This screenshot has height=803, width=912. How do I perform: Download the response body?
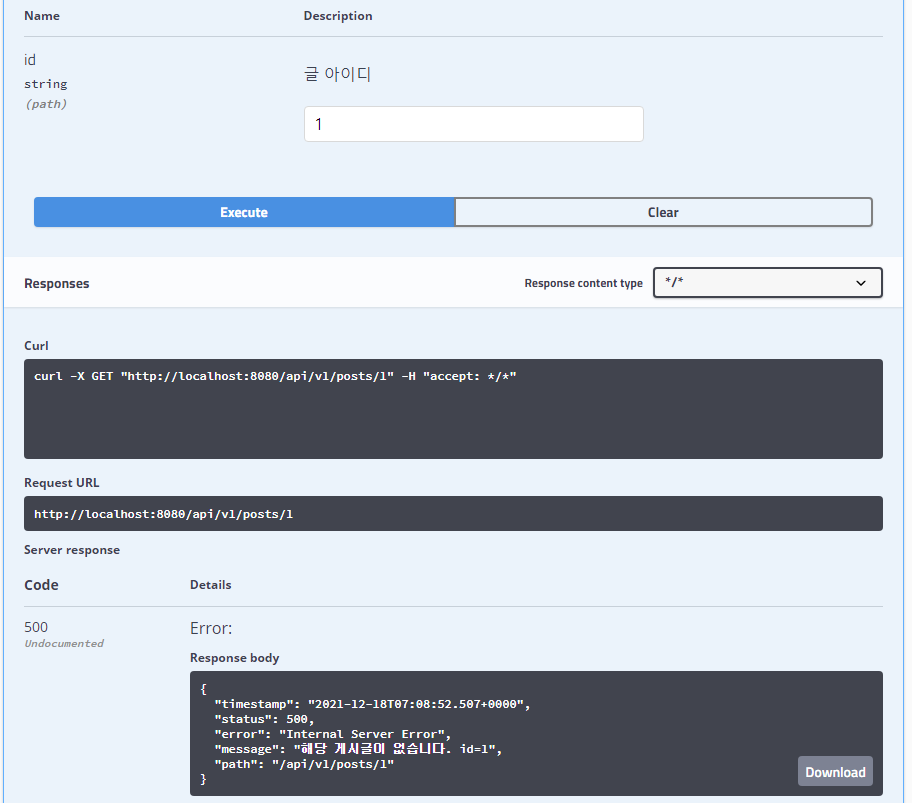tap(835, 772)
